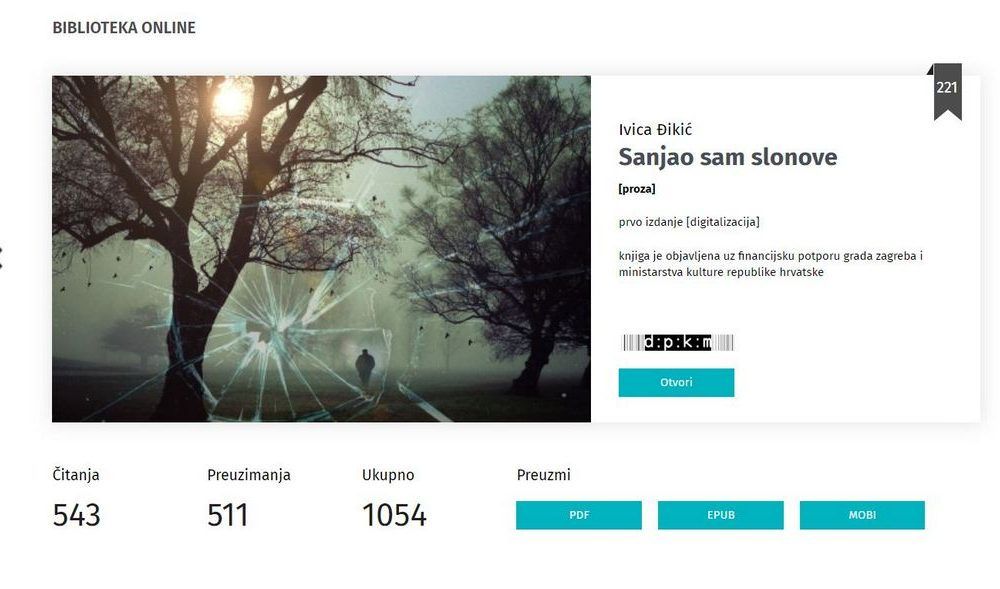Select the [proza] genre tag
Screen dimensions: 1000x589
(636, 189)
